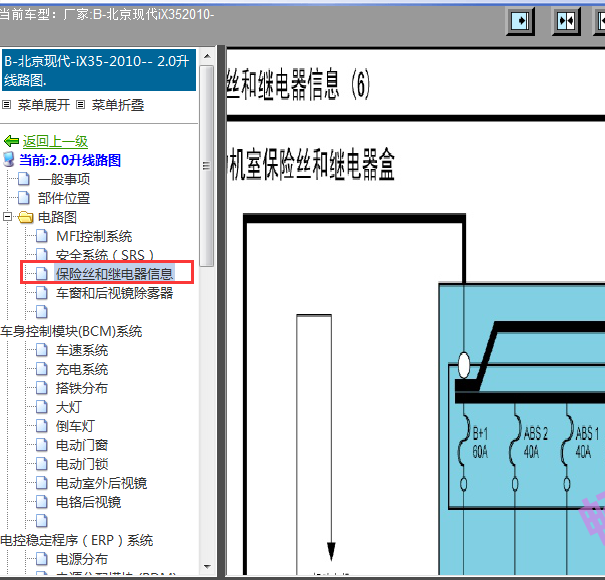Open 车身控制模块(BCM)系统 entry
Viewport: 605px width, 580px height.
click(x=71, y=331)
